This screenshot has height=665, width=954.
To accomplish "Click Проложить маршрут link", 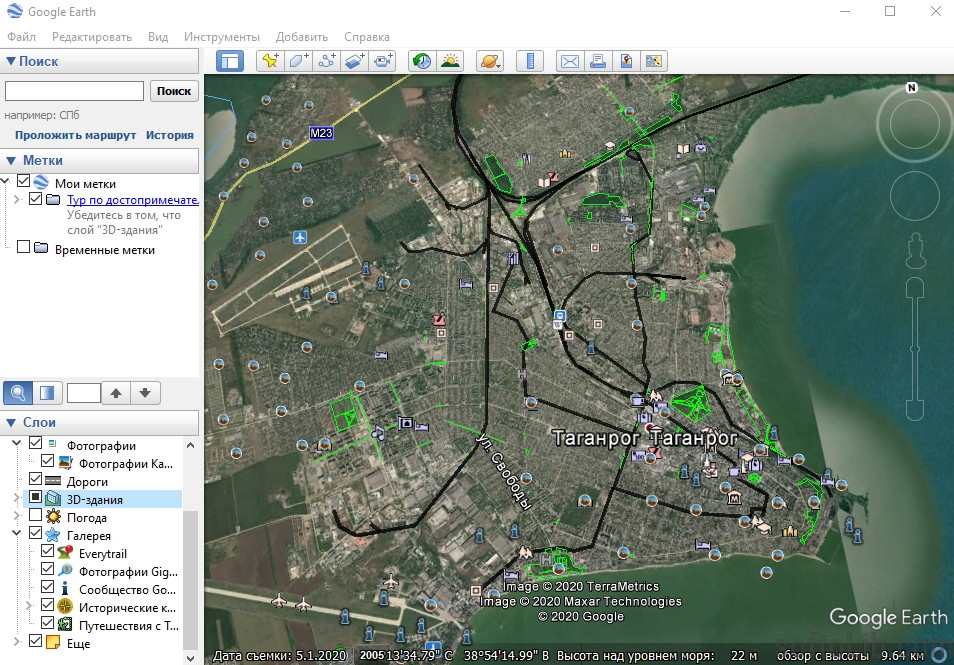I will 75,135.
